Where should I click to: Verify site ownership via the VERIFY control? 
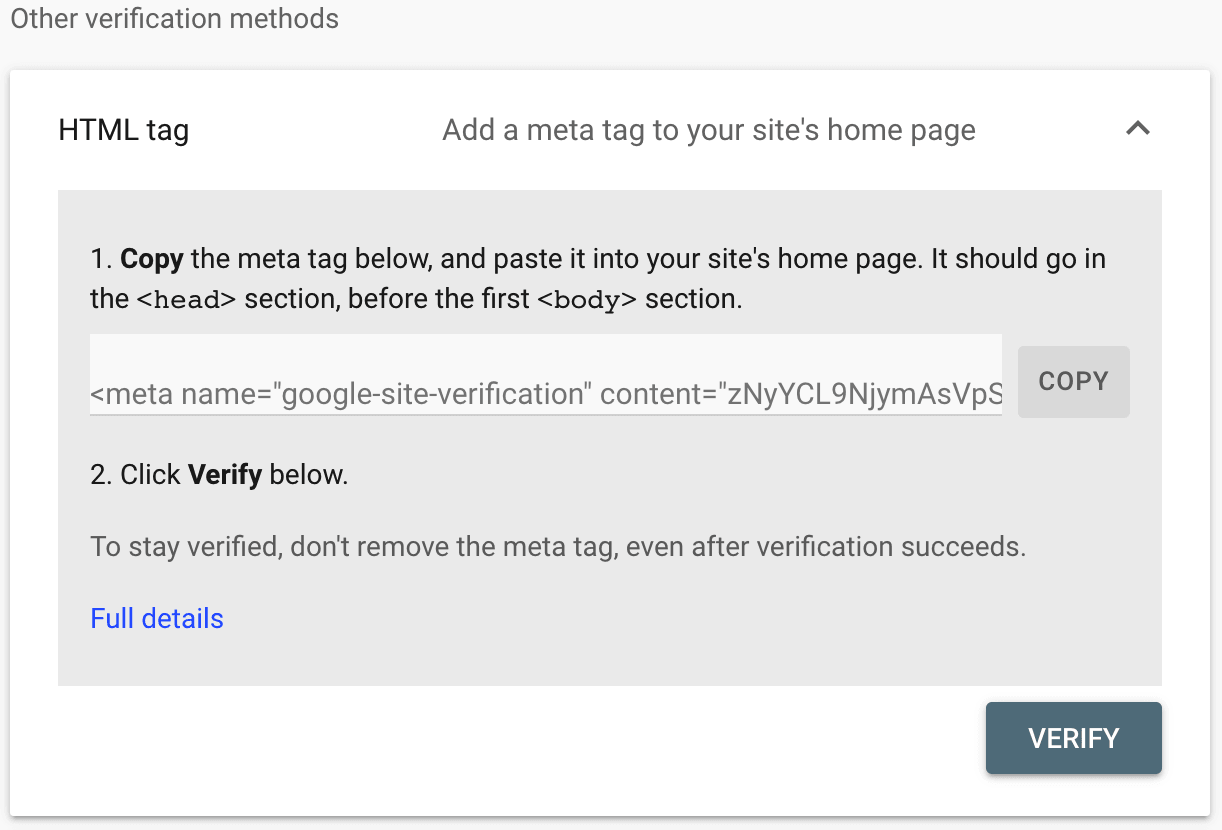1073,738
